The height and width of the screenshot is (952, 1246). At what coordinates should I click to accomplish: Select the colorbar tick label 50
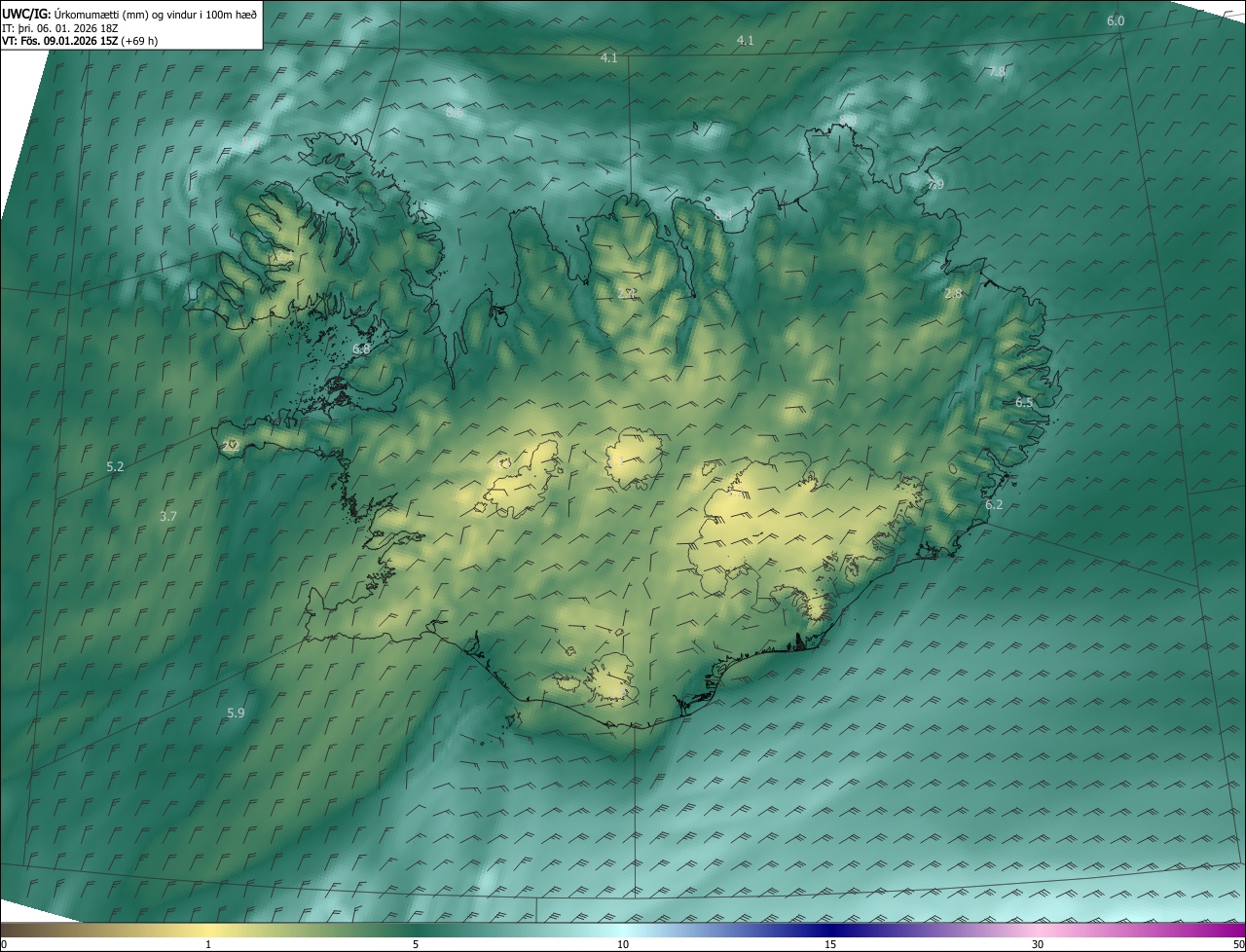[x=1238, y=944]
